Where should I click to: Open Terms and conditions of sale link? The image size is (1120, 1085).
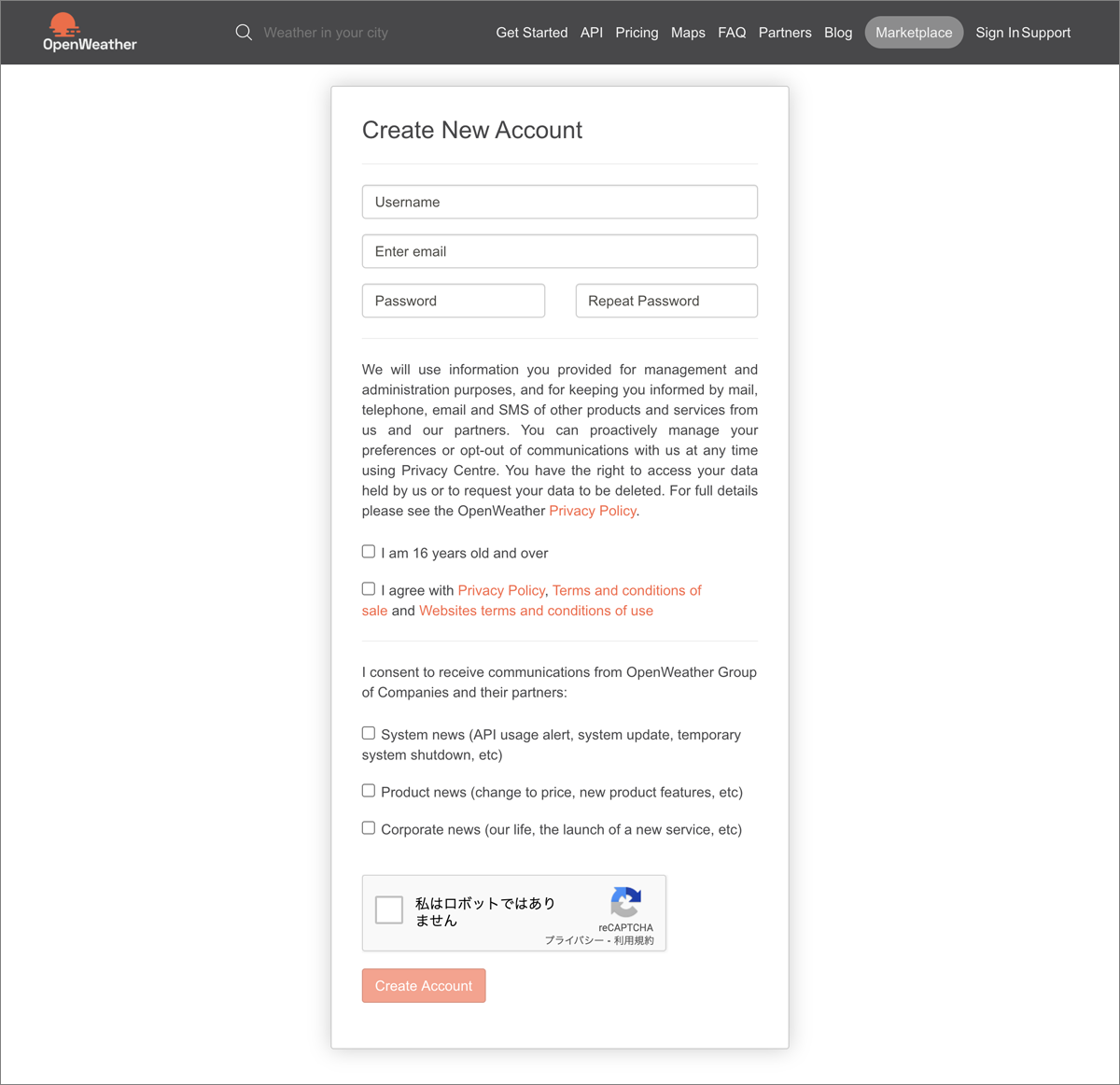[627, 590]
